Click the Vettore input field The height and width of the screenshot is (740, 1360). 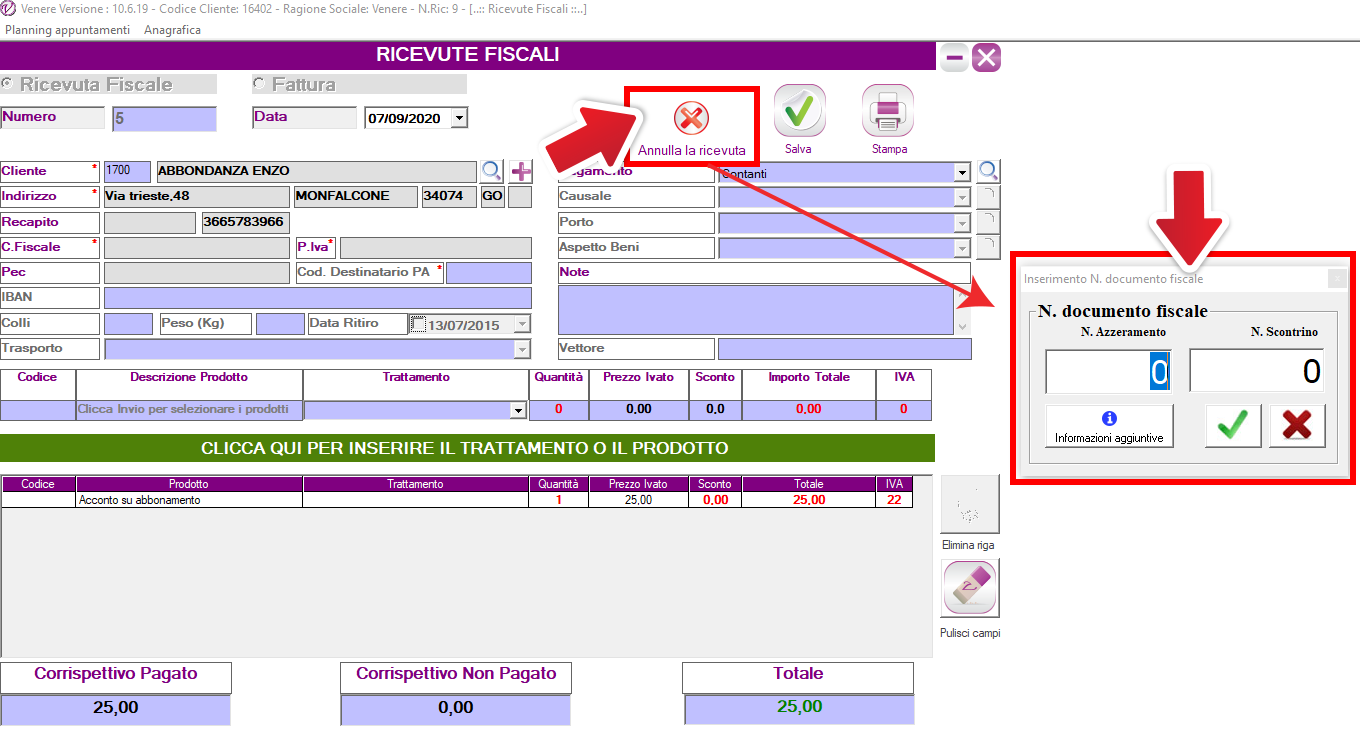pos(845,349)
